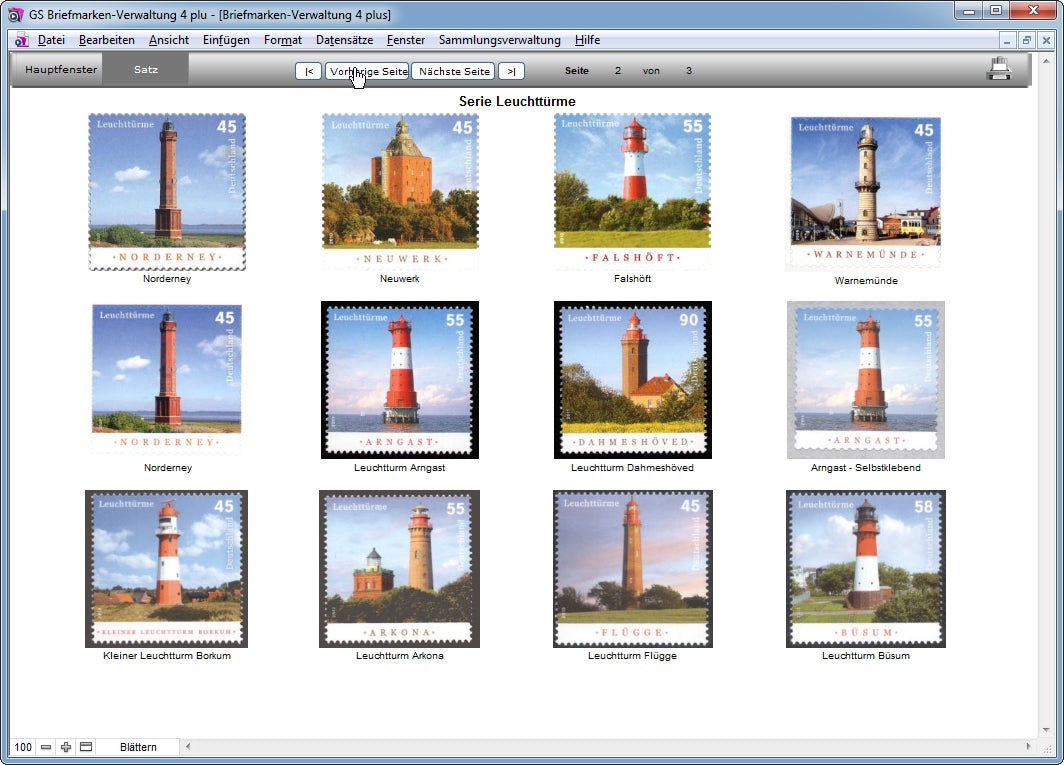The height and width of the screenshot is (765, 1064).
Task: Click the Büsum lighthouse stamp
Action: [x=865, y=568]
